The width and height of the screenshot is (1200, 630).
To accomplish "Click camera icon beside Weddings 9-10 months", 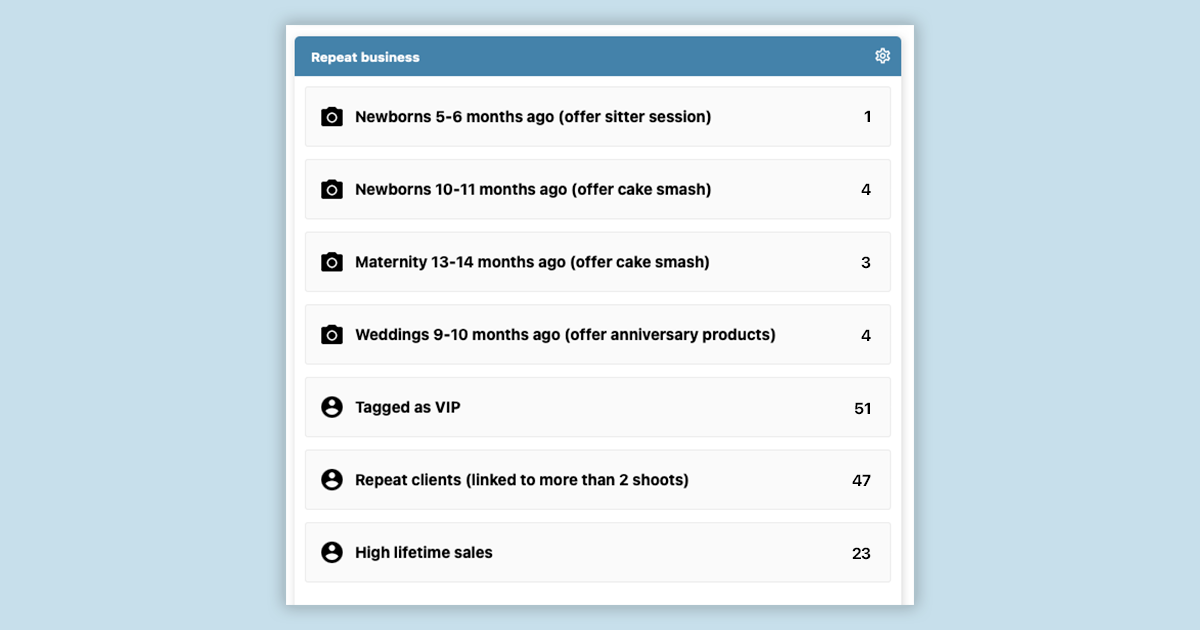I will [332, 335].
